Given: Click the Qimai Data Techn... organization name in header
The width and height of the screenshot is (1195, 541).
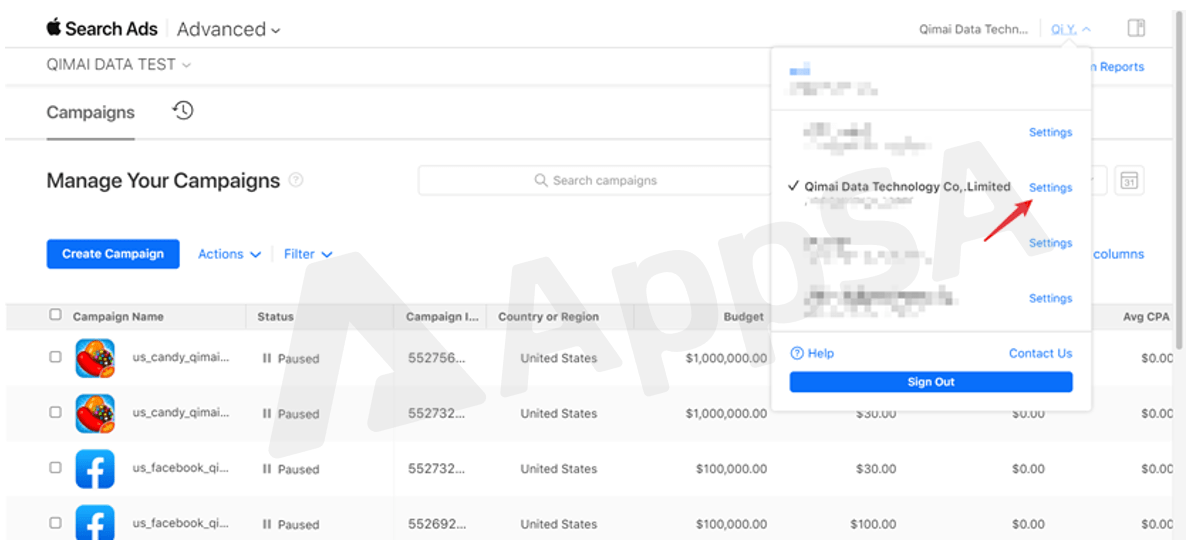Looking at the screenshot, I should coord(973,29).
